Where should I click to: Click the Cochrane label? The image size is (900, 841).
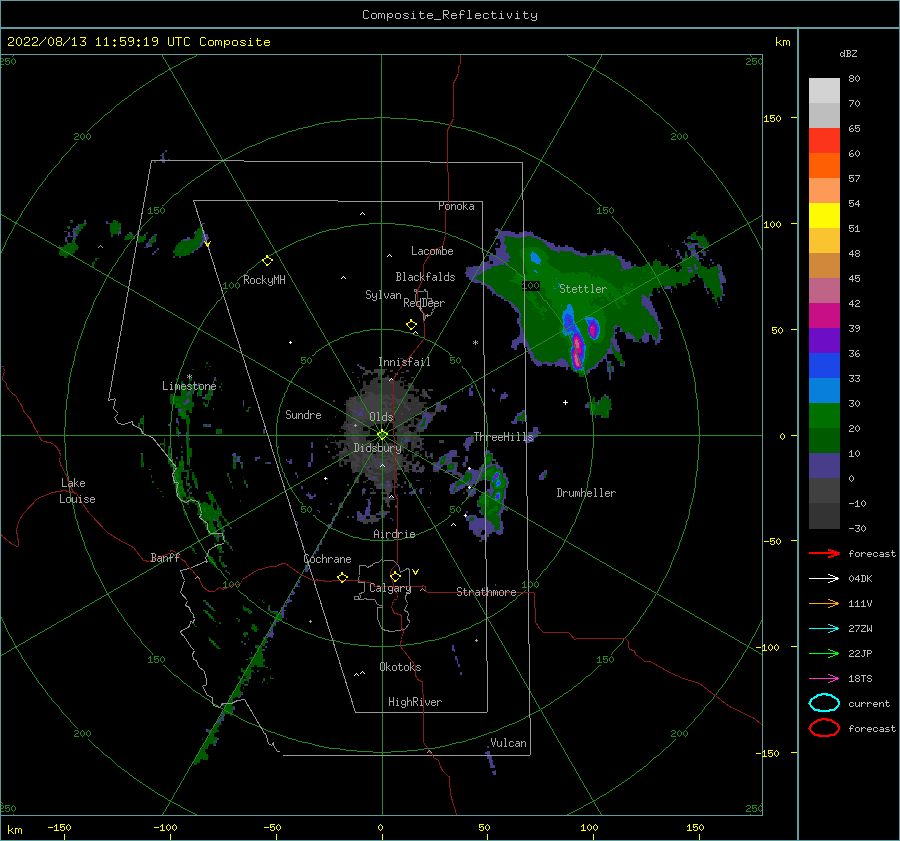[x=327, y=559]
